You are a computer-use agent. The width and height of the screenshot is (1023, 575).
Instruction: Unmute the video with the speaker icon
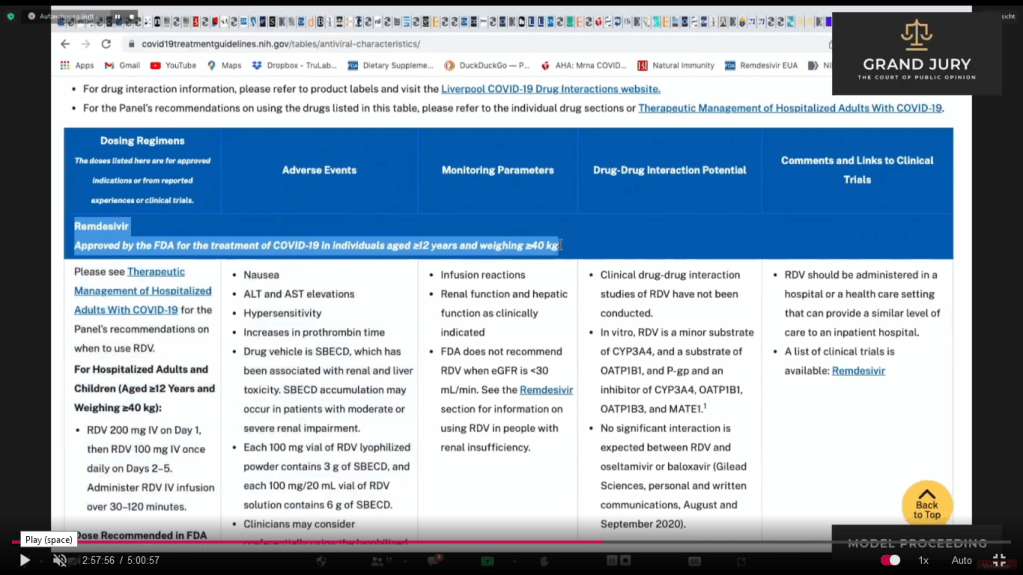click(x=59, y=561)
